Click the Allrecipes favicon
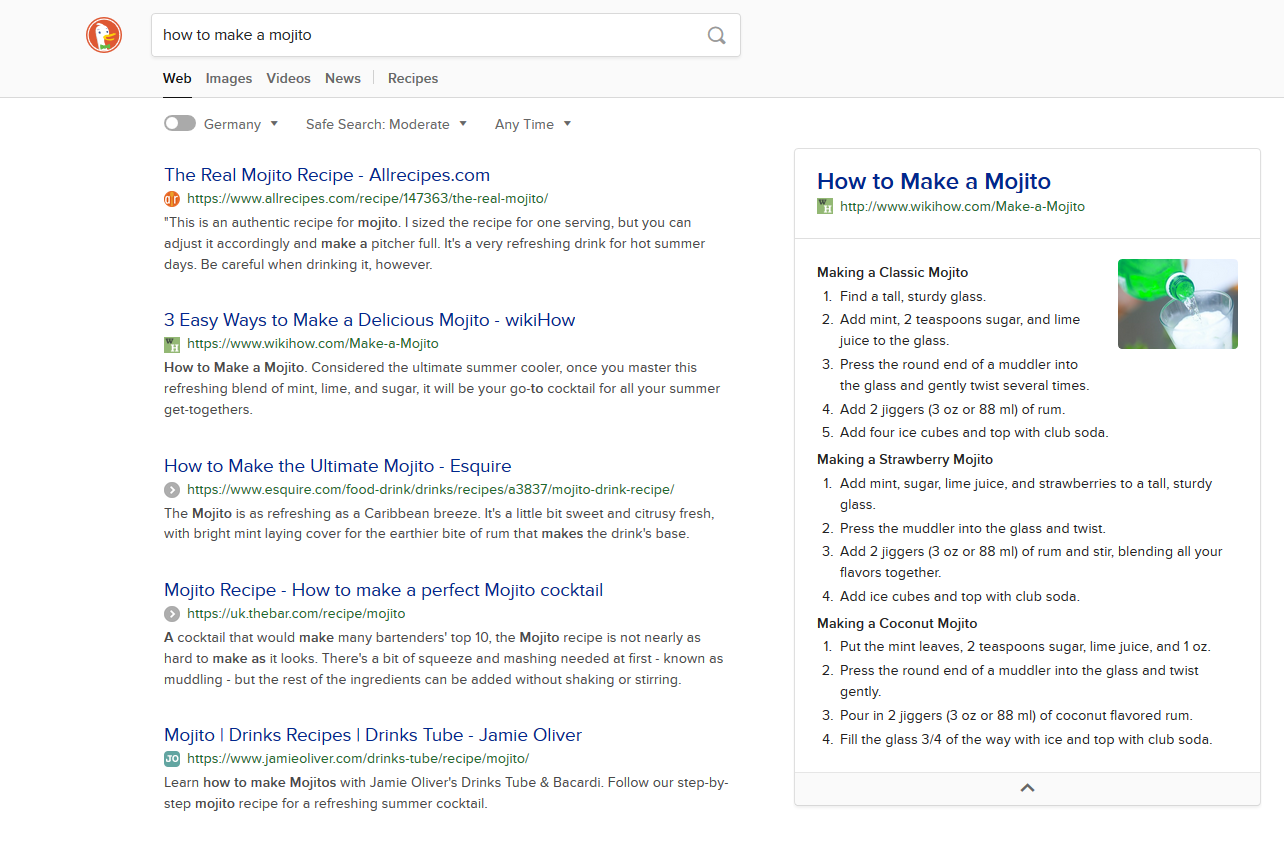 [172, 198]
